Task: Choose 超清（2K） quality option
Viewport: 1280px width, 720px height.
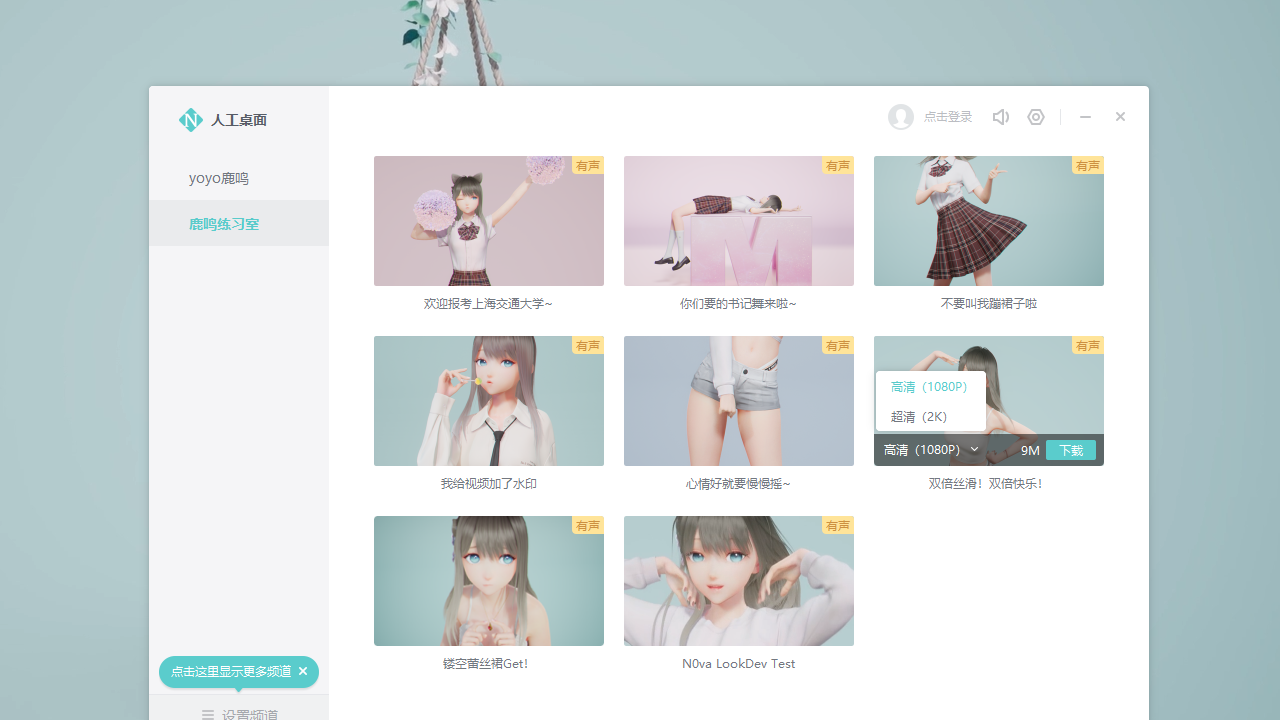Action: [919, 417]
